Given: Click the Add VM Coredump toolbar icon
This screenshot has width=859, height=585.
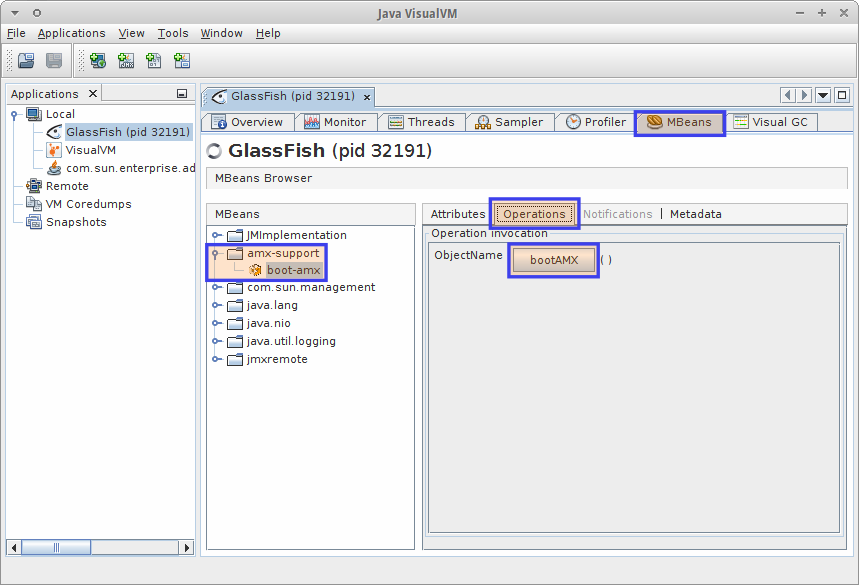Looking at the screenshot, I should [x=154, y=61].
